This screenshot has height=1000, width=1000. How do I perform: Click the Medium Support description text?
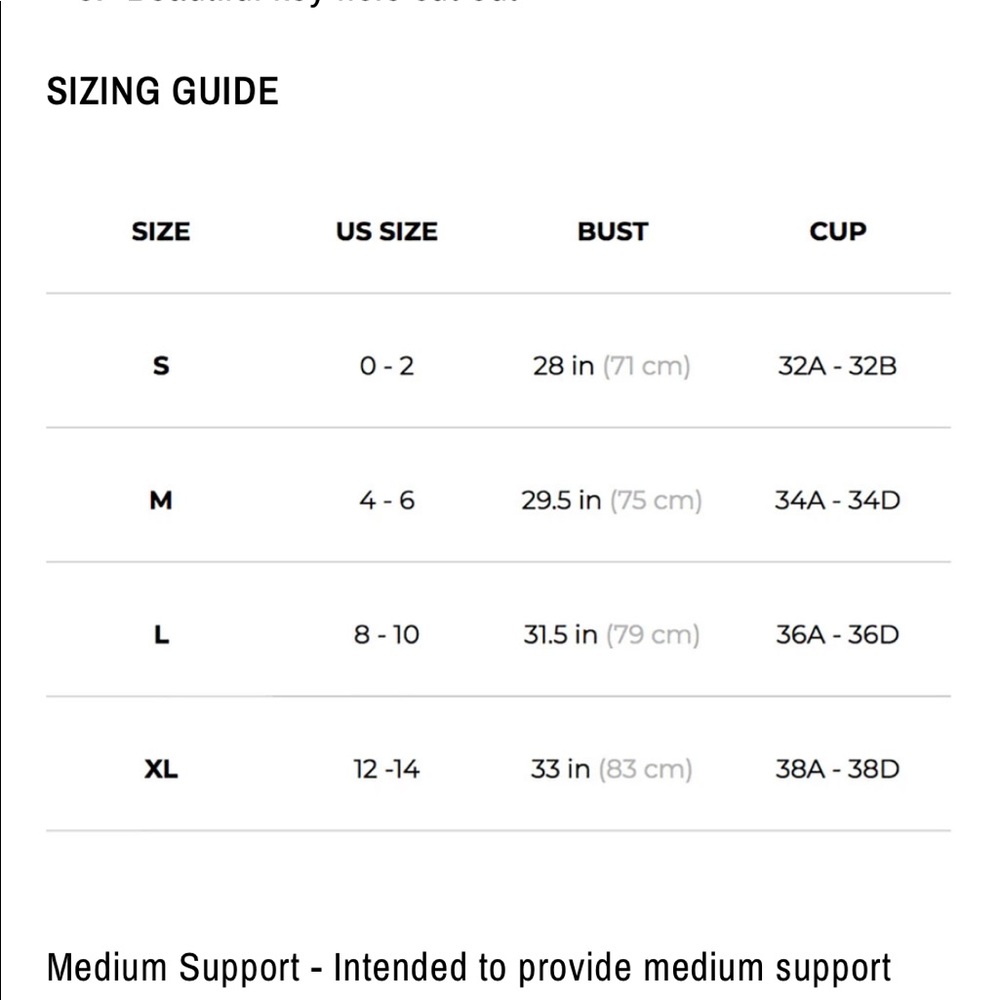coord(469,968)
